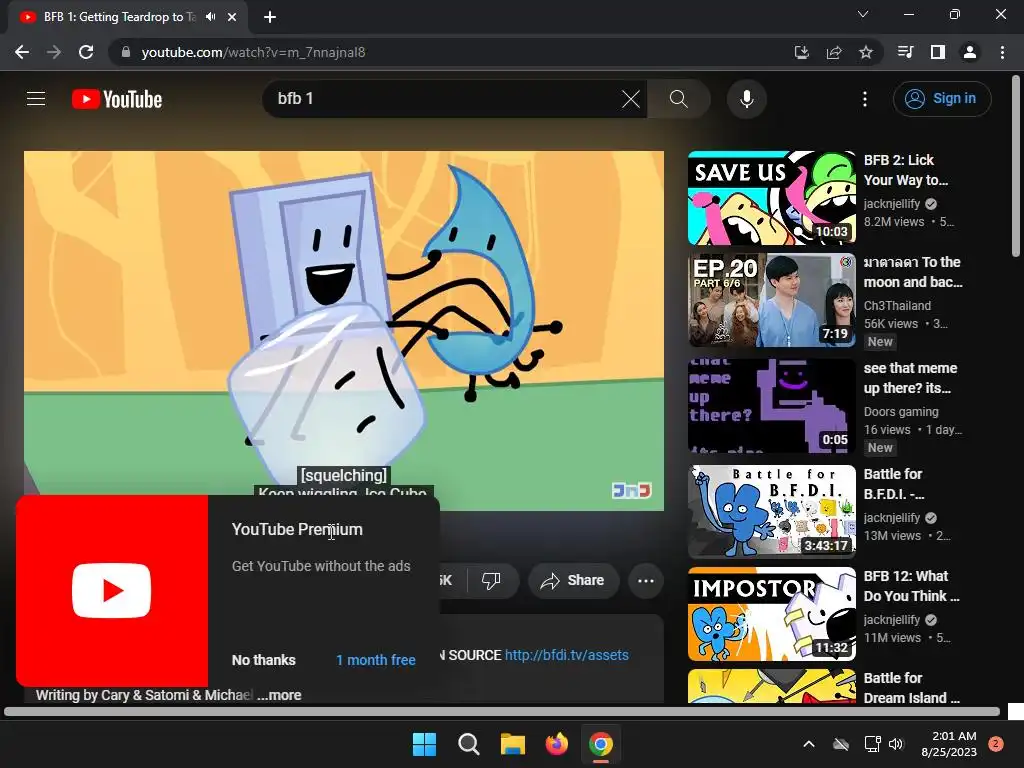Open the YouTube hamburger guide menu
This screenshot has width=1024, height=768.
(36, 99)
